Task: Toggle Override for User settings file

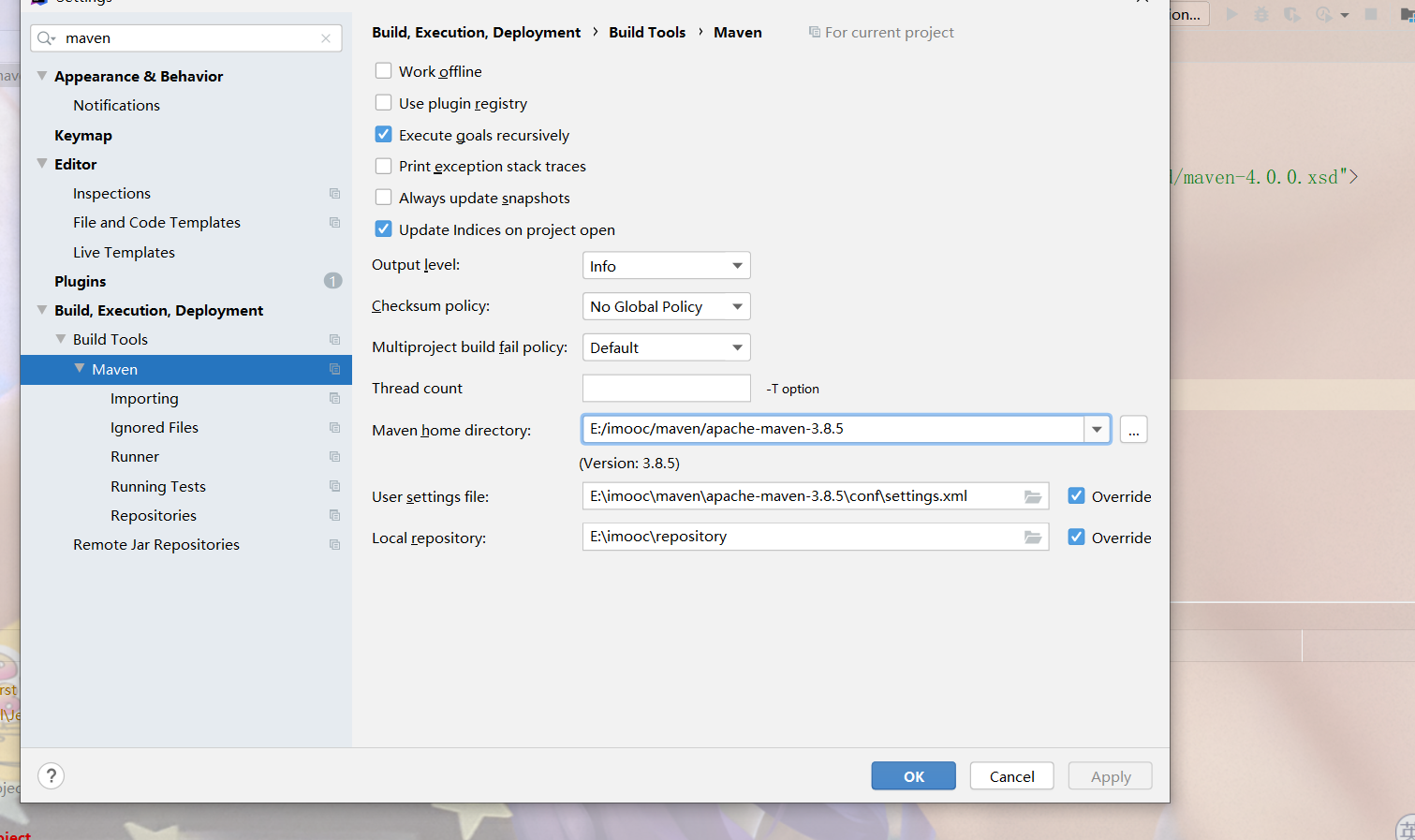Action: point(1076,495)
